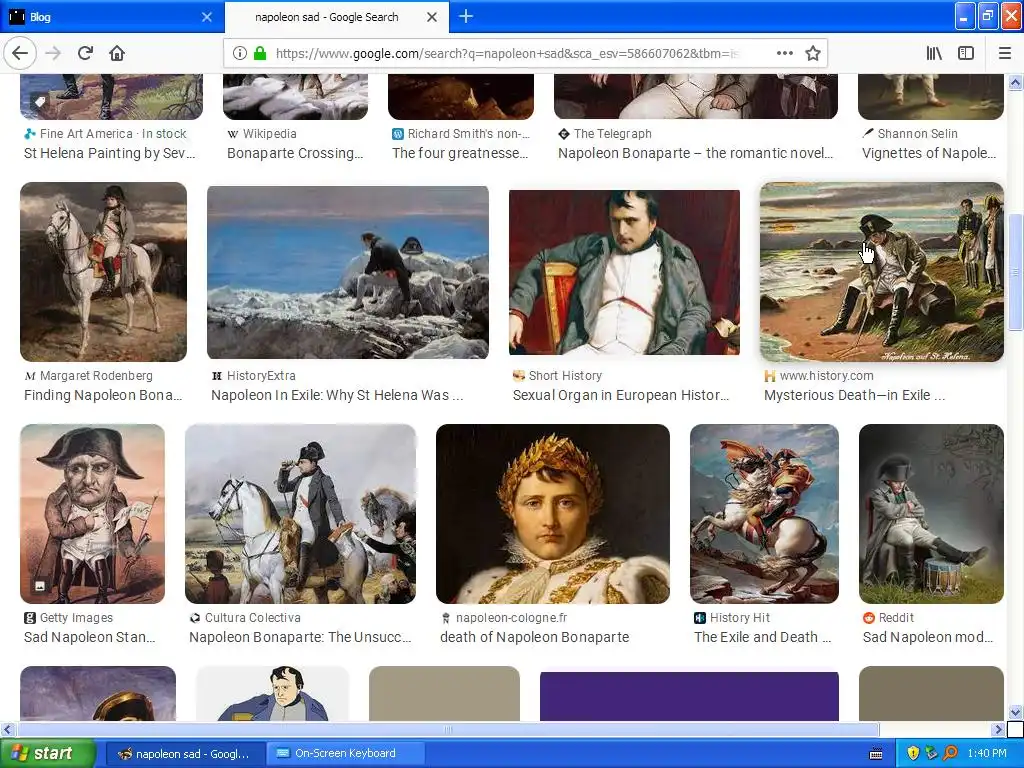1024x768 pixels.
Task: Select napoleon sad taskbar button
Action: [184, 754]
